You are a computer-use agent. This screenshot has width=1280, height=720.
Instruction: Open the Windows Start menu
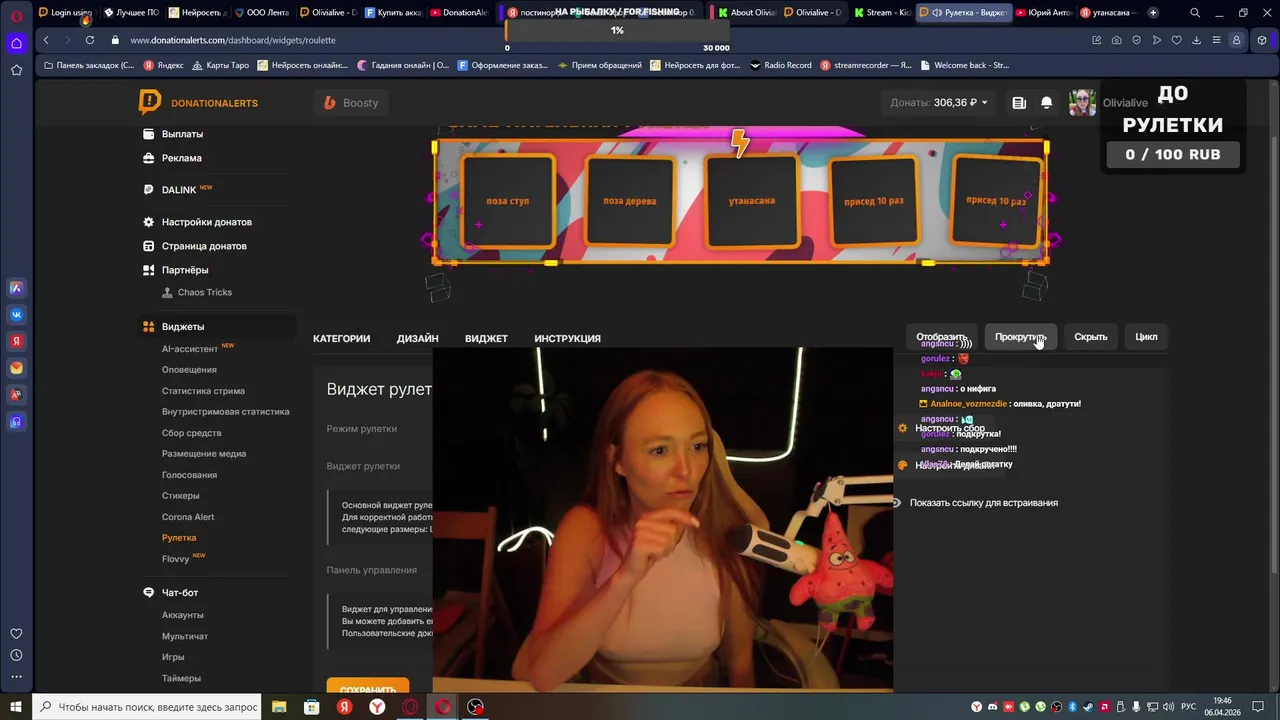[x=16, y=707]
